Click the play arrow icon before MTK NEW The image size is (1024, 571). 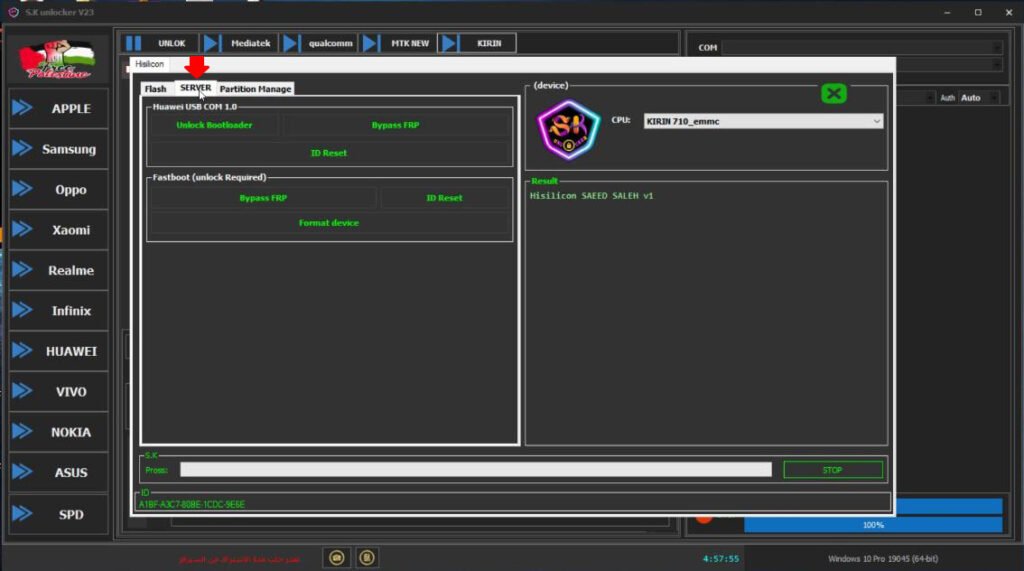[x=369, y=43]
